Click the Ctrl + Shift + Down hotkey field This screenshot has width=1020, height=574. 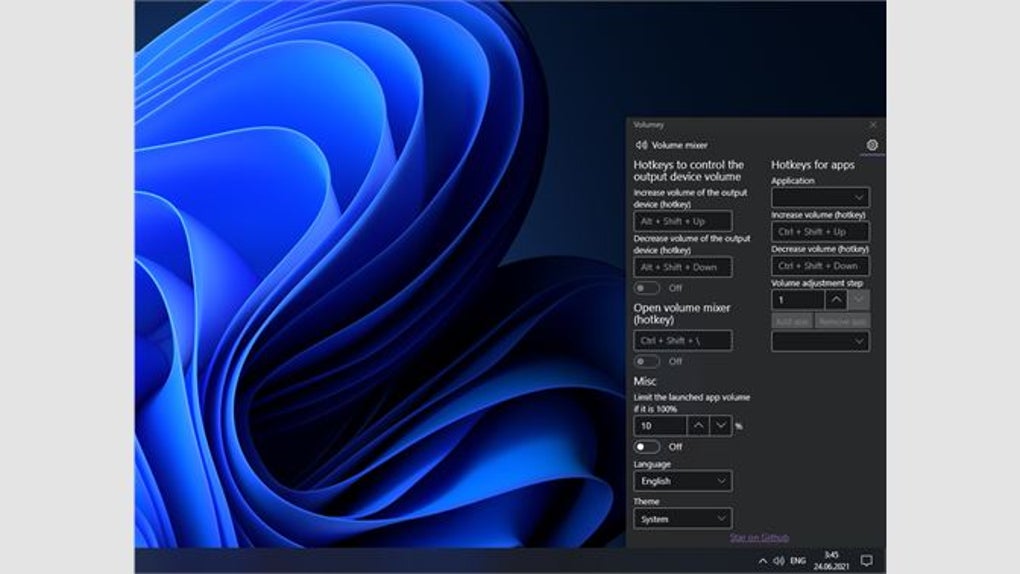click(x=820, y=266)
